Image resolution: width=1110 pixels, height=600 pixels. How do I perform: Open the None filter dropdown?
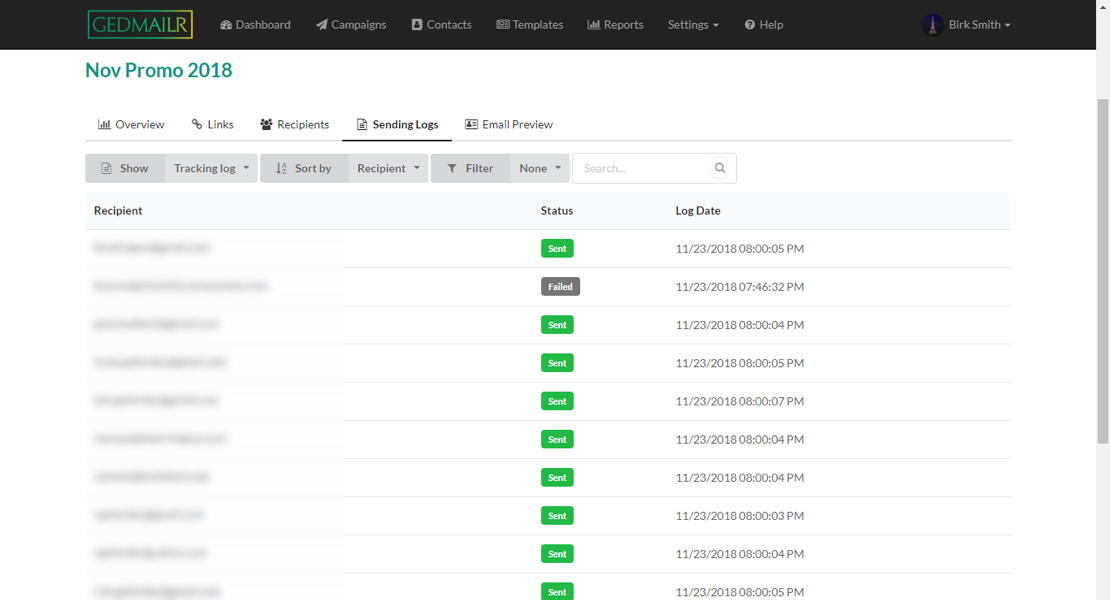tap(540, 168)
